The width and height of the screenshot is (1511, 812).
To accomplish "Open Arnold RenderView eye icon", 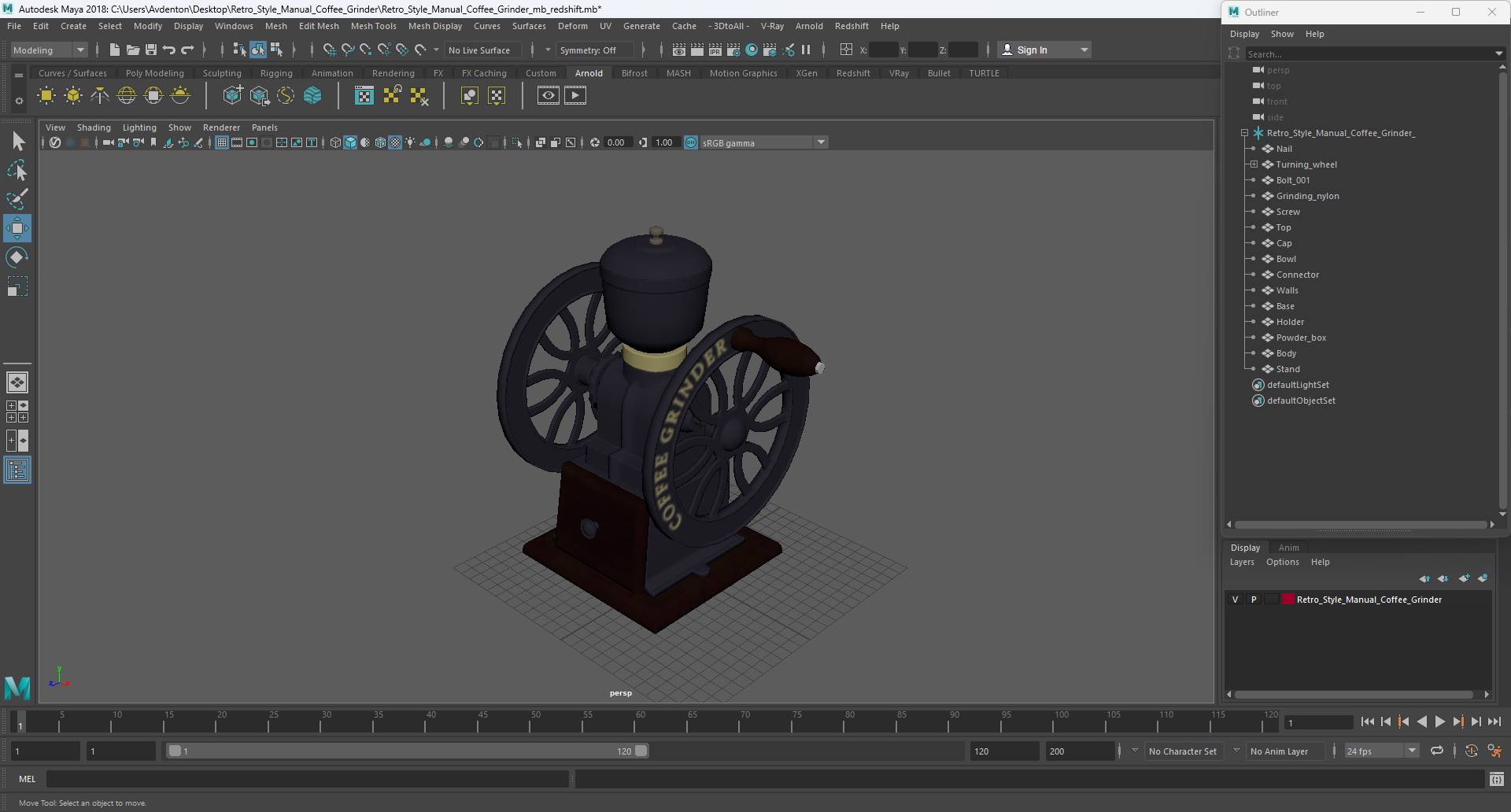I will (x=549, y=96).
